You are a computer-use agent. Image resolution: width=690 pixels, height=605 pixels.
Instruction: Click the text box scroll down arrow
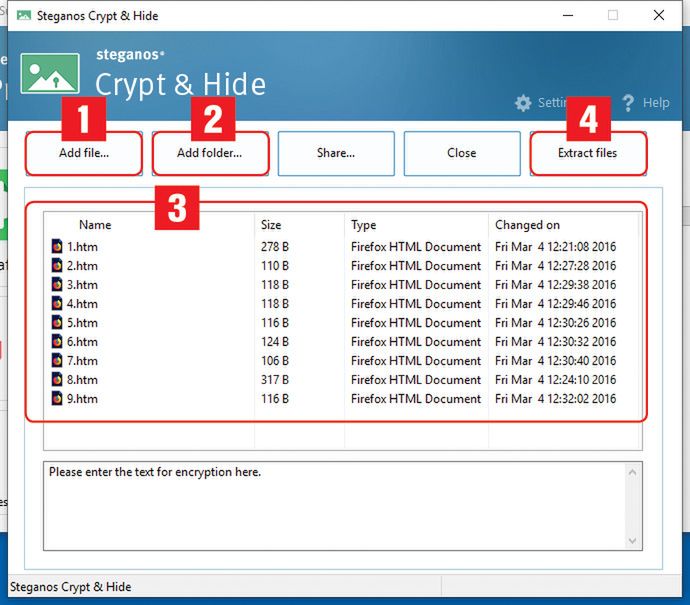click(x=633, y=541)
